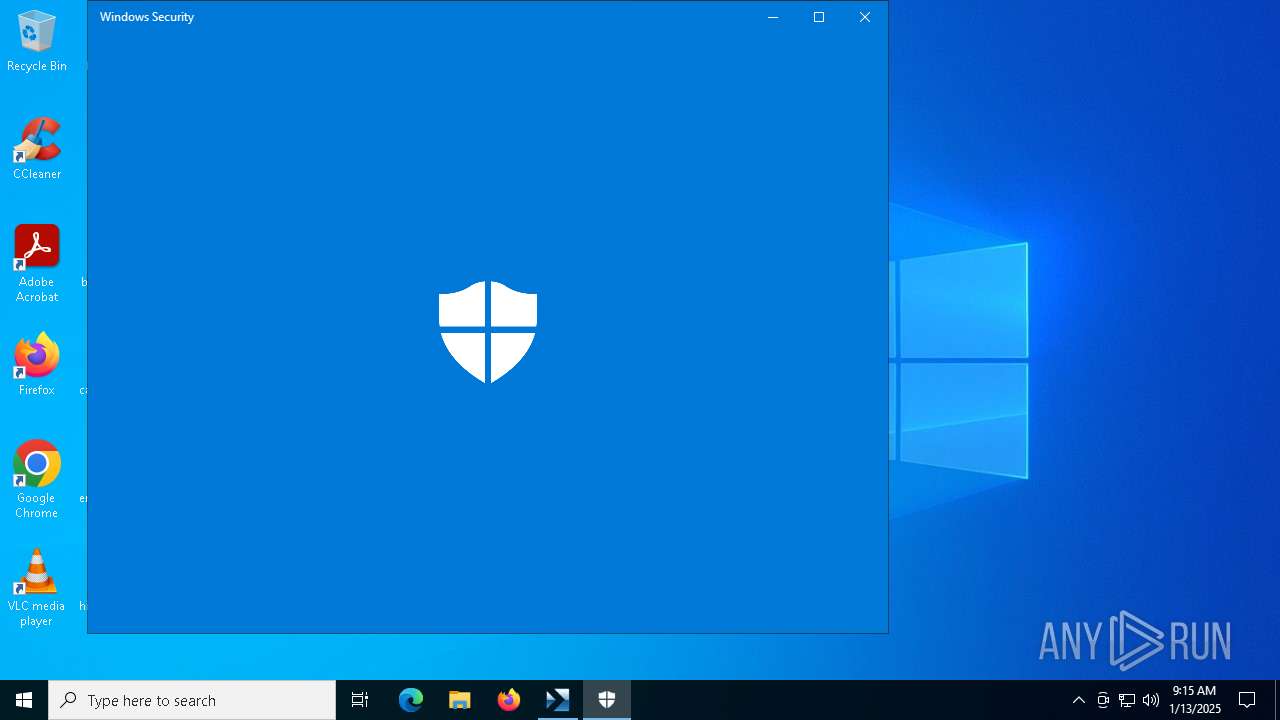Open the Recycle Bin desktop icon
Viewport: 1280px width, 720px height.
click(x=37, y=42)
